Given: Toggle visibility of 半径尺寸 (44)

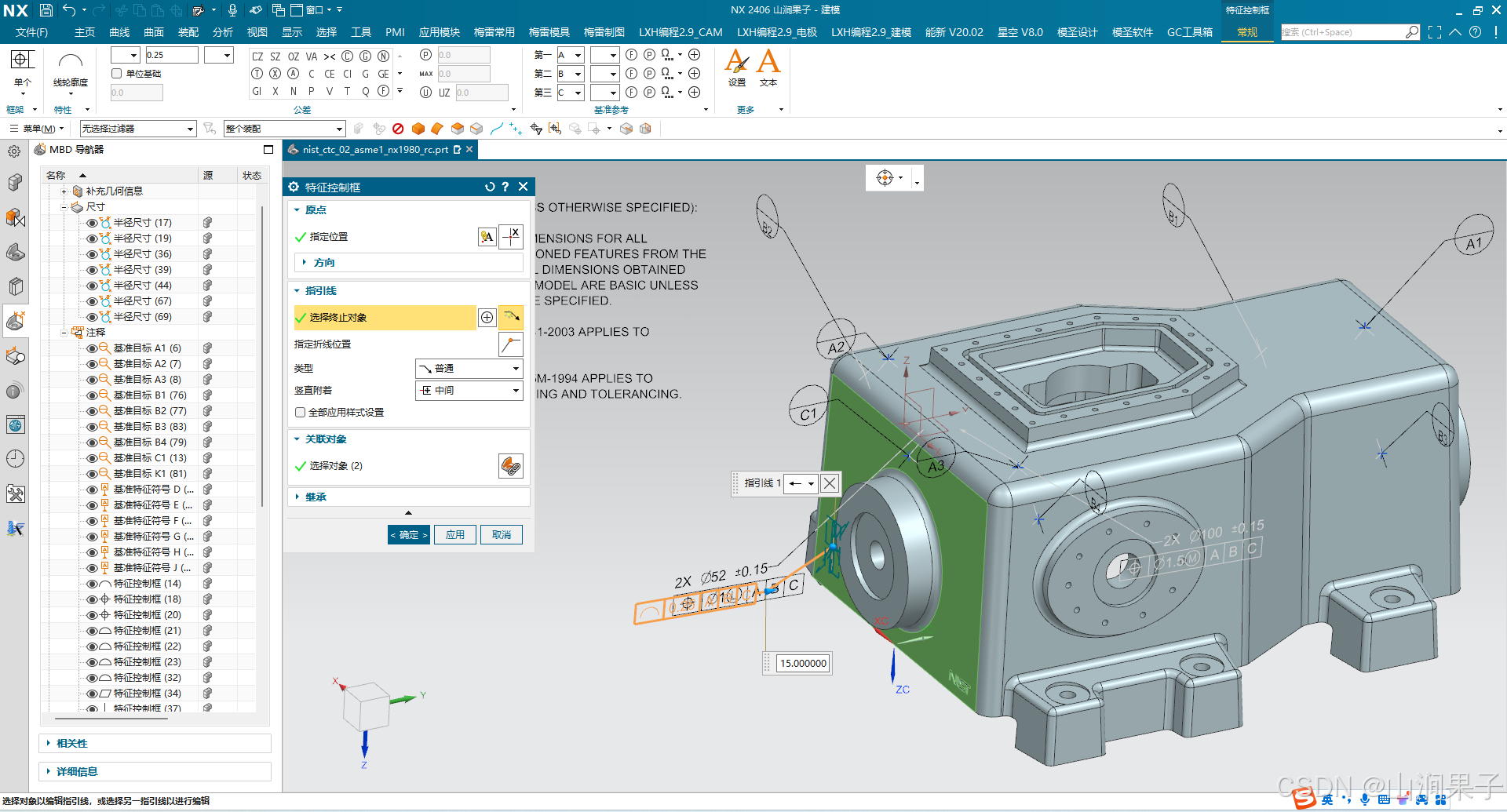Looking at the screenshot, I should (x=92, y=286).
